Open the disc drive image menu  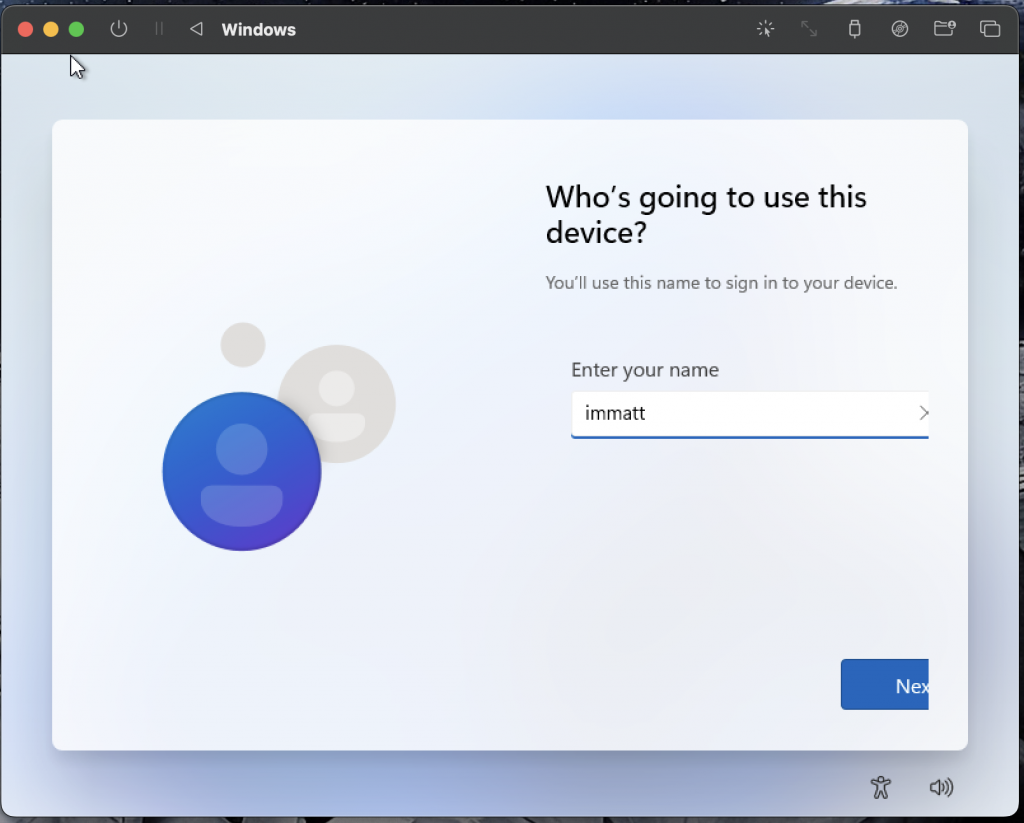(x=900, y=29)
